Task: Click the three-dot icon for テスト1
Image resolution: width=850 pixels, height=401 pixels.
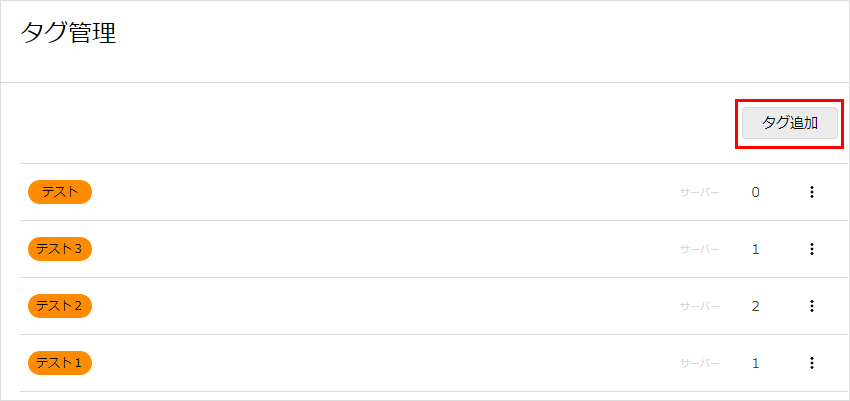Action: click(x=811, y=363)
